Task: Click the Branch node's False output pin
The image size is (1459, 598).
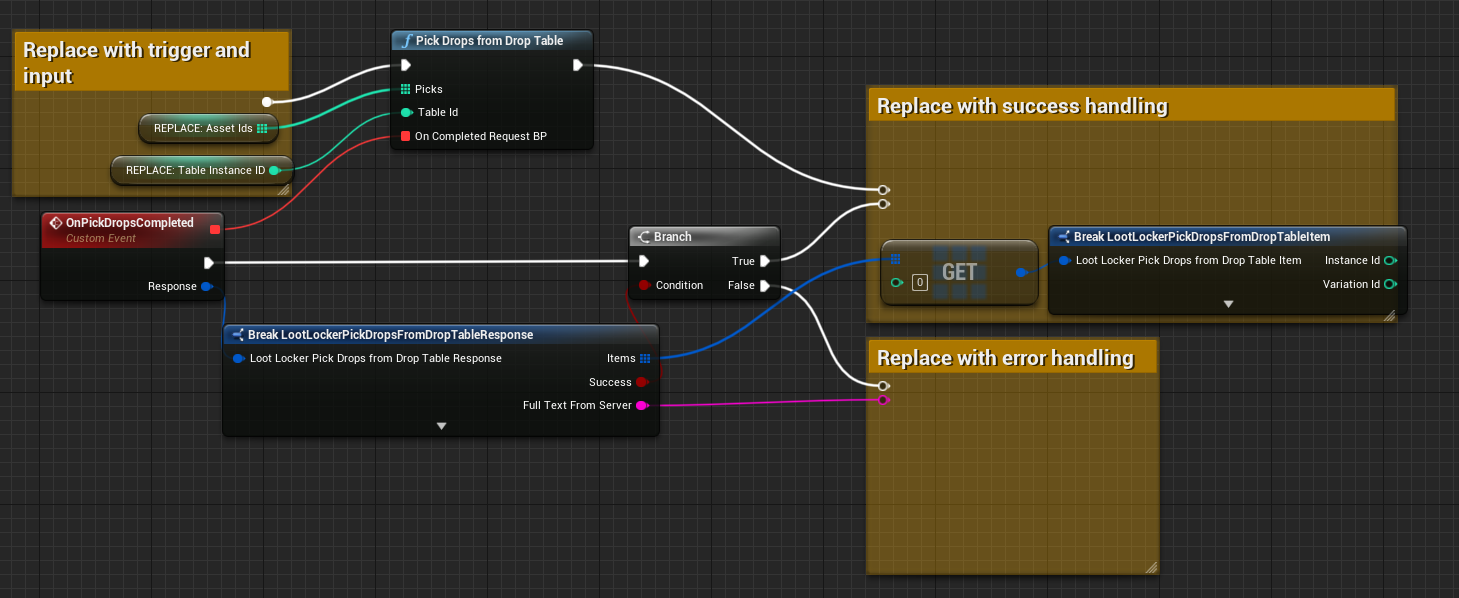Action: coord(764,286)
